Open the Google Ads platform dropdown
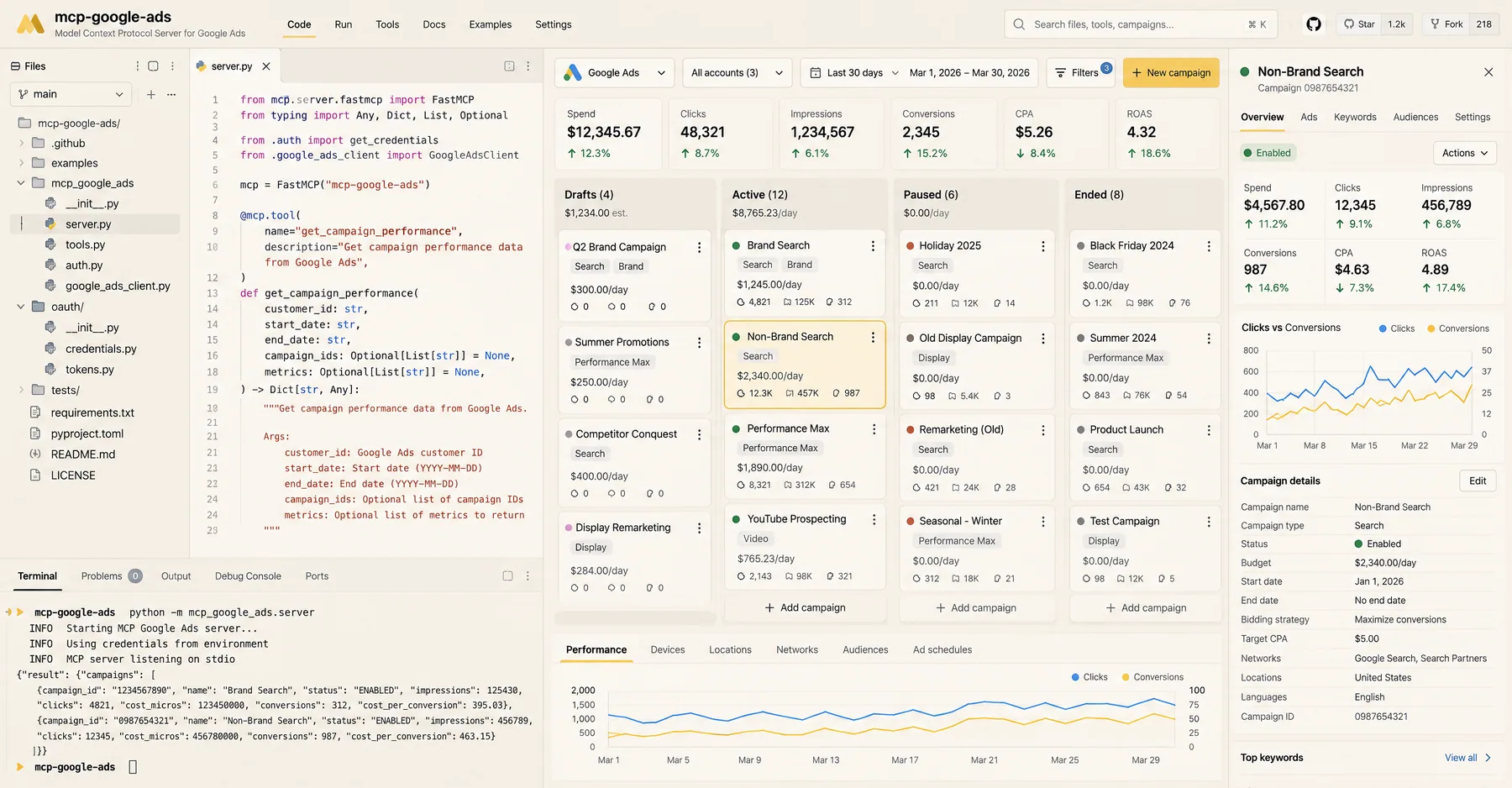The width and height of the screenshot is (1512, 788). pos(614,73)
